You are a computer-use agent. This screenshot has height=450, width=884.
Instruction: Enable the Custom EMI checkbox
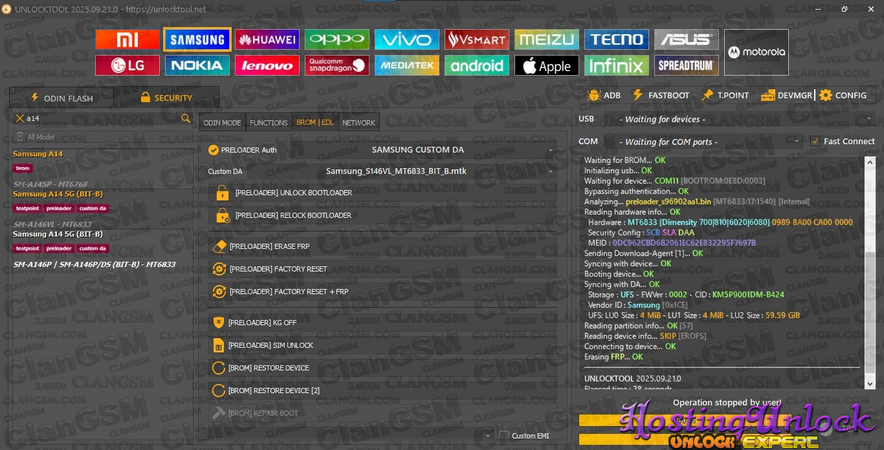[x=504, y=436]
